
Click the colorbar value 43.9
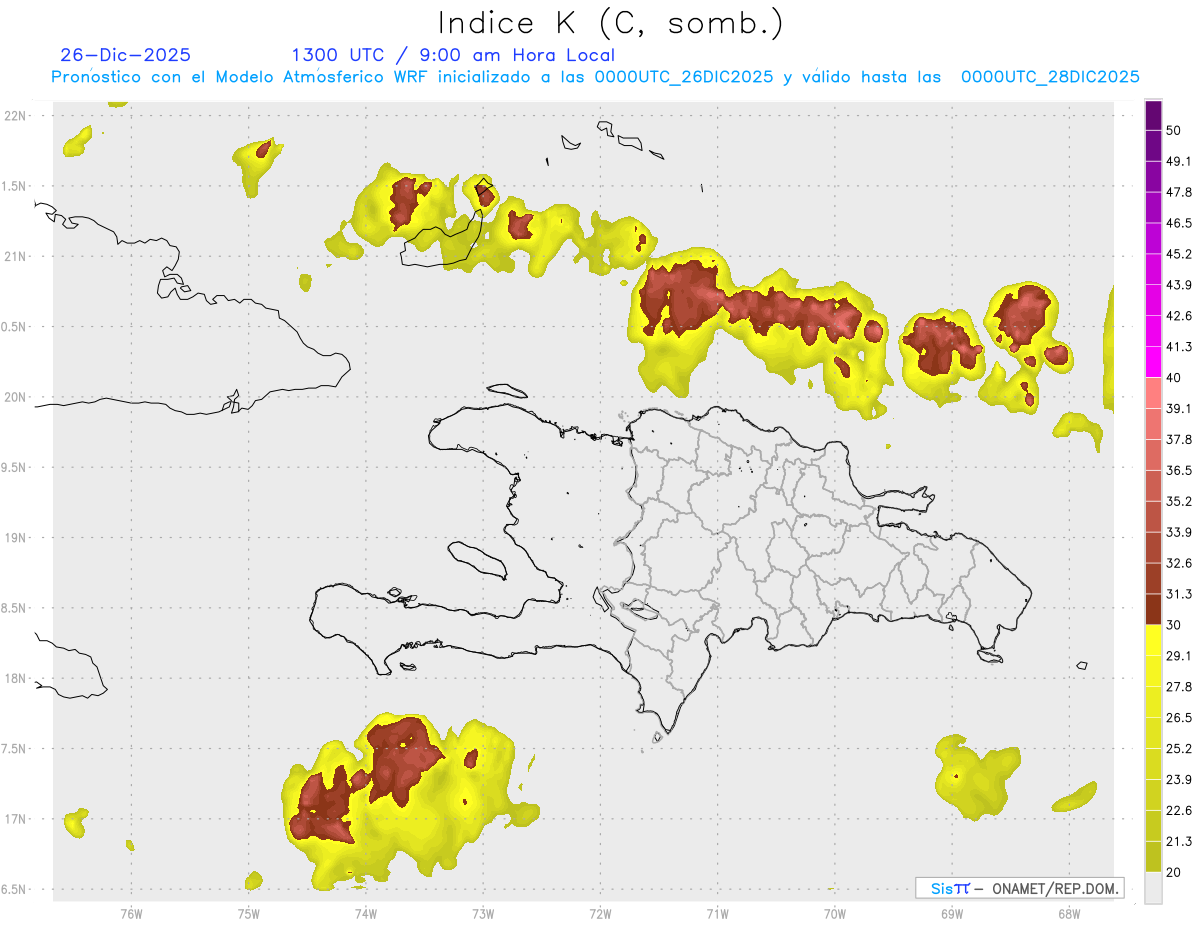[x=1179, y=285]
